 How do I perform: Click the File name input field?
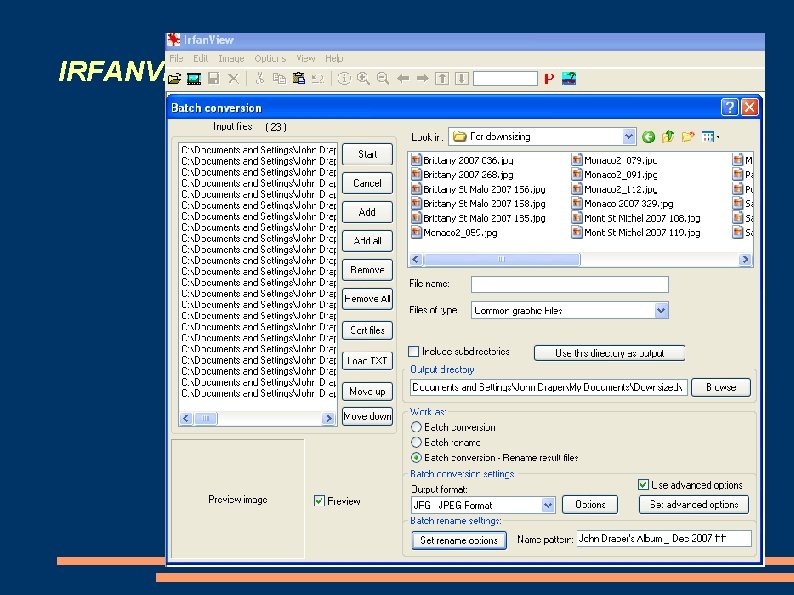570,284
